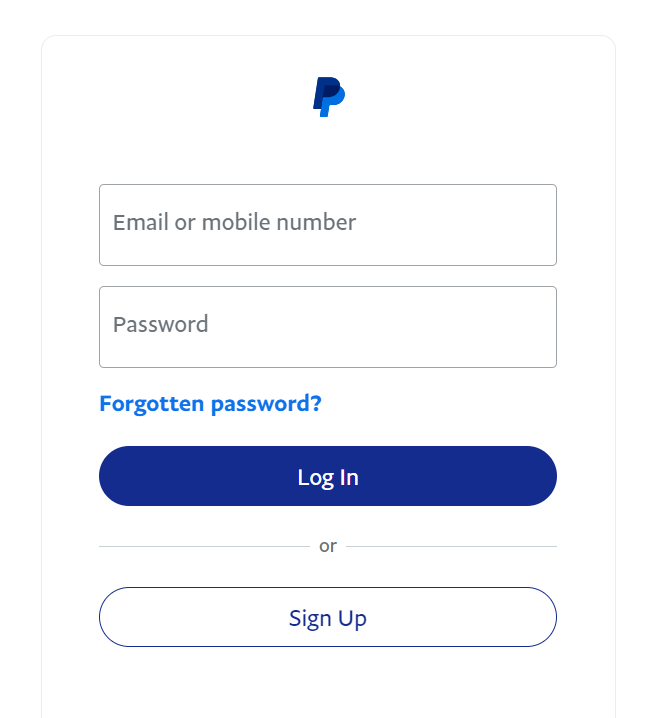This screenshot has width=653, height=718.
Task: Click the "Email or mobile number" placeholder text
Action: [x=234, y=223]
